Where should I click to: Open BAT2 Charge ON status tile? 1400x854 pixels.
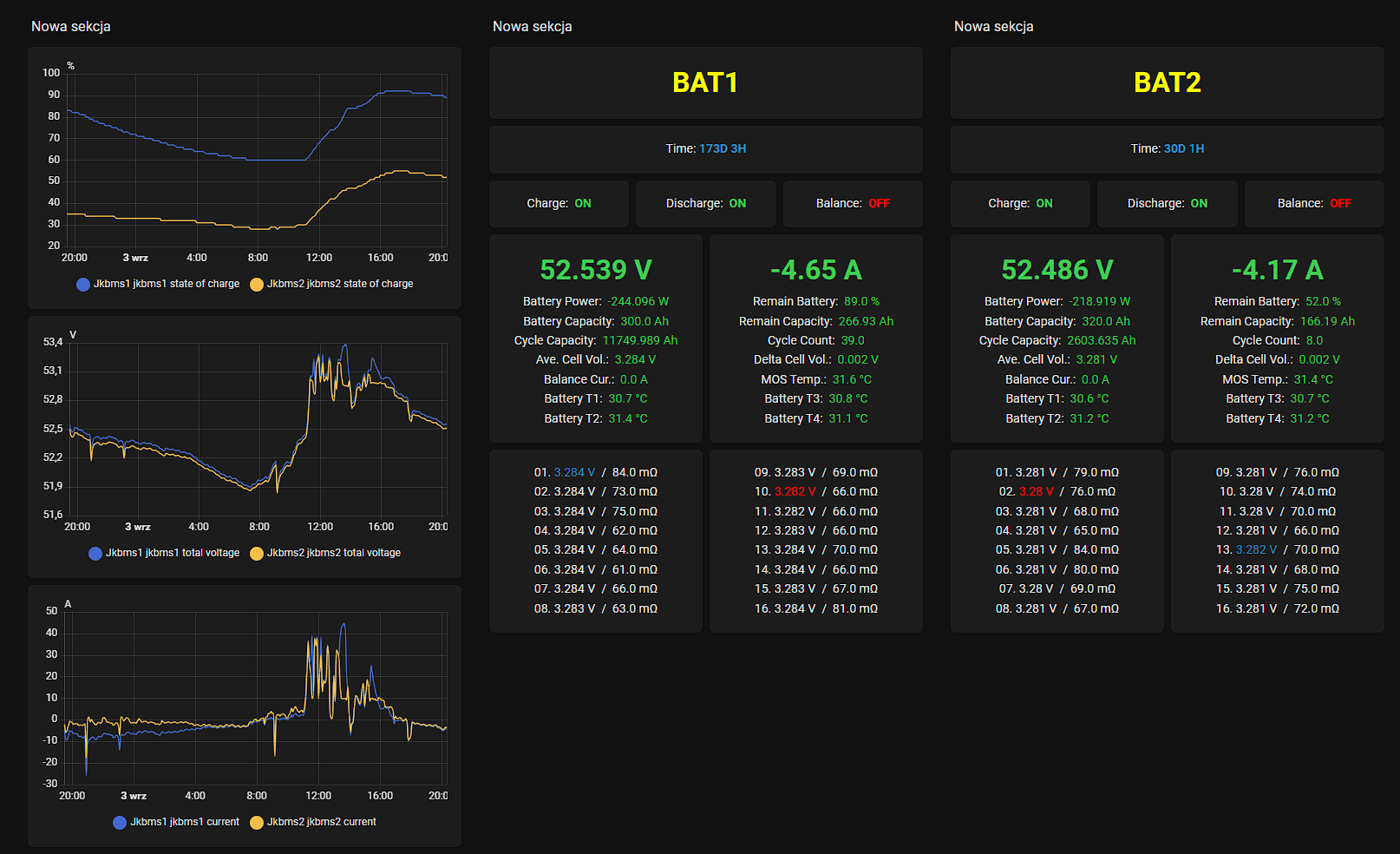pos(1020,204)
